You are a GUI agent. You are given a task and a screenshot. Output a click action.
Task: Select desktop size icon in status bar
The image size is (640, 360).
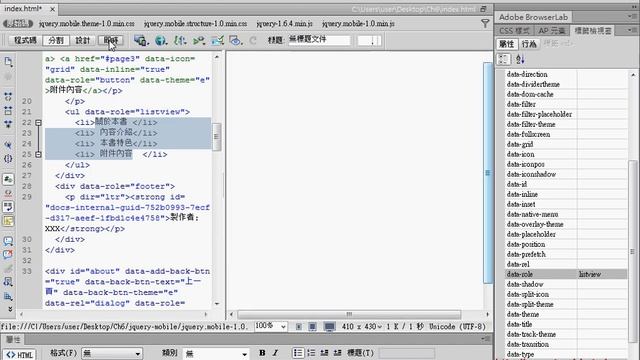point(329,327)
